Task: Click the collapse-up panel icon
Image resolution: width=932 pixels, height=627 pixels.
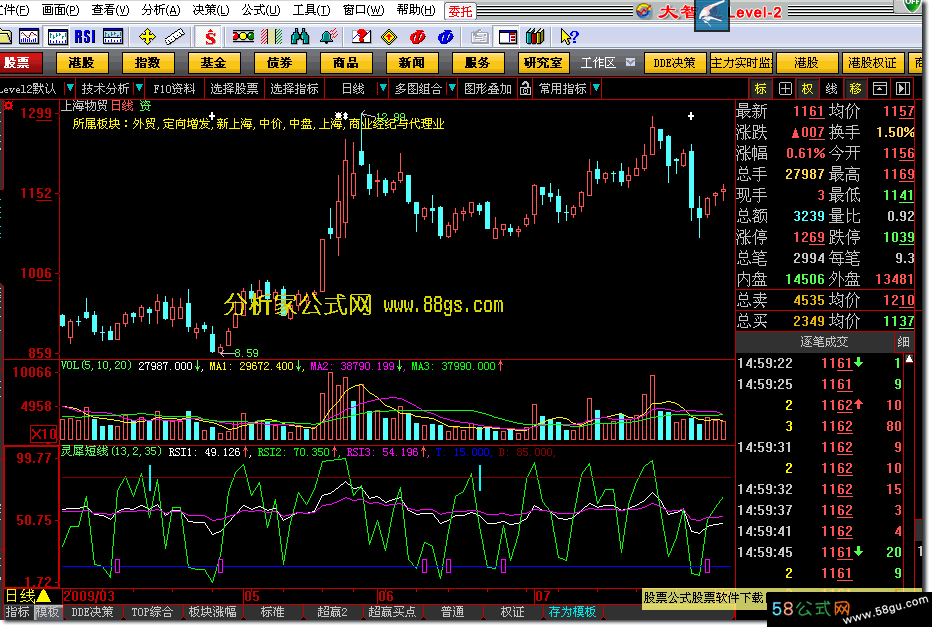Action: tap(880, 89)
